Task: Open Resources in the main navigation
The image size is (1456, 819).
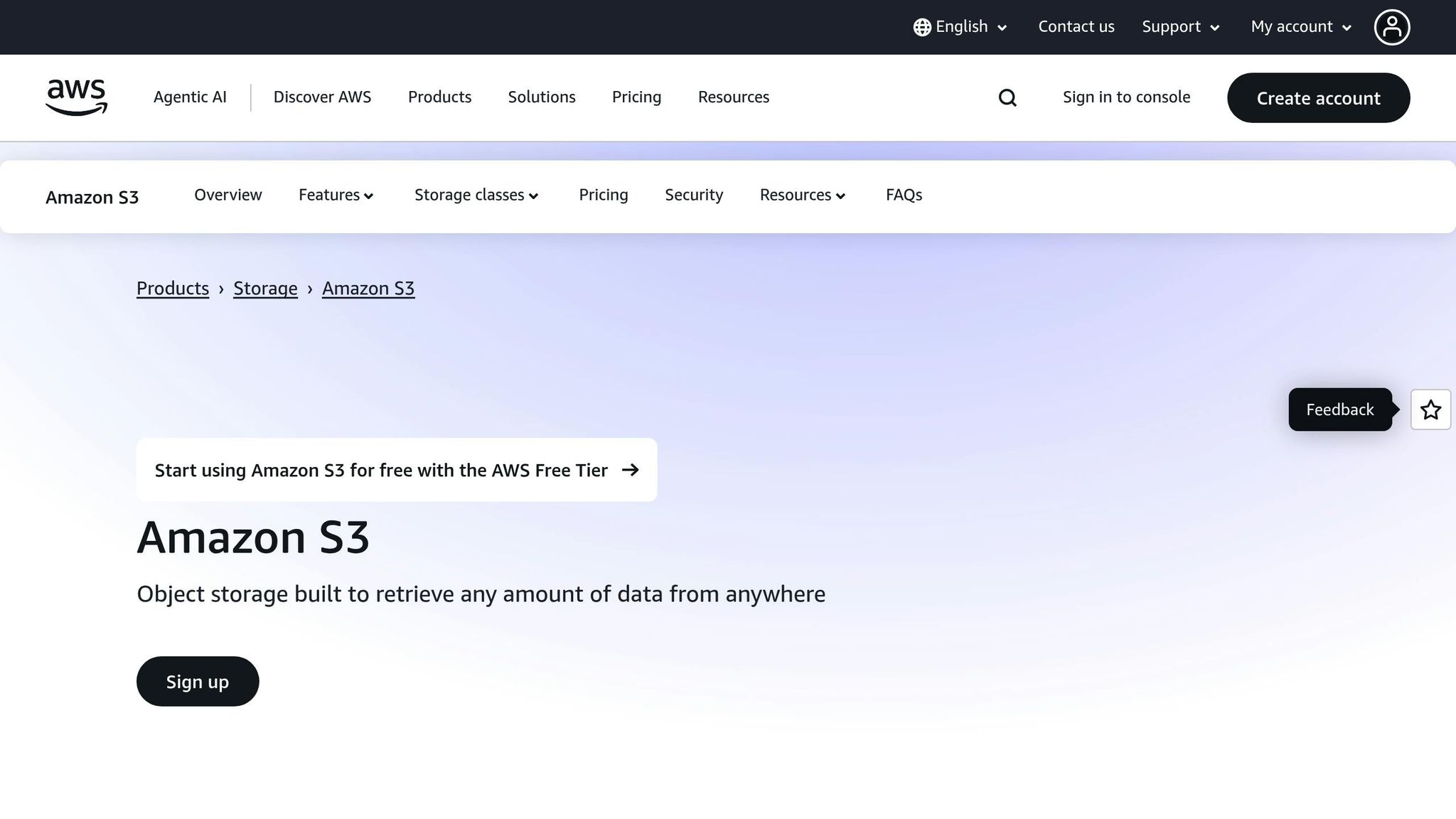Action: point(734,97)
